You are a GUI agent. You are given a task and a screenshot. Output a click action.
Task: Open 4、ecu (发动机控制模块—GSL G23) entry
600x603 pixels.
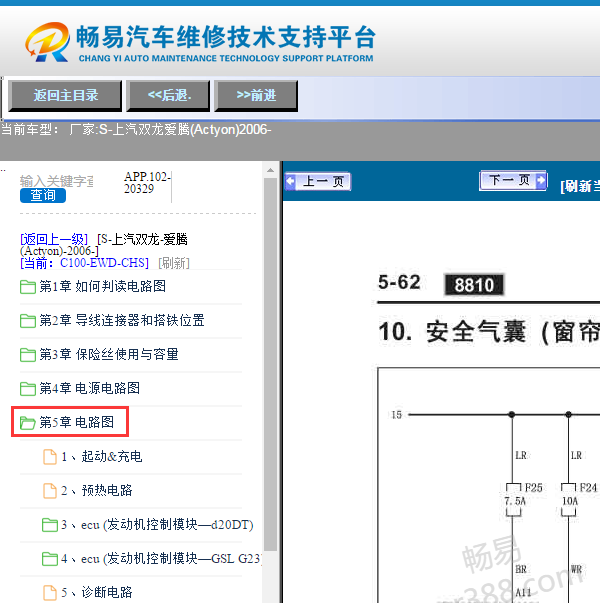pyautogui.click(x=161, y=558)
